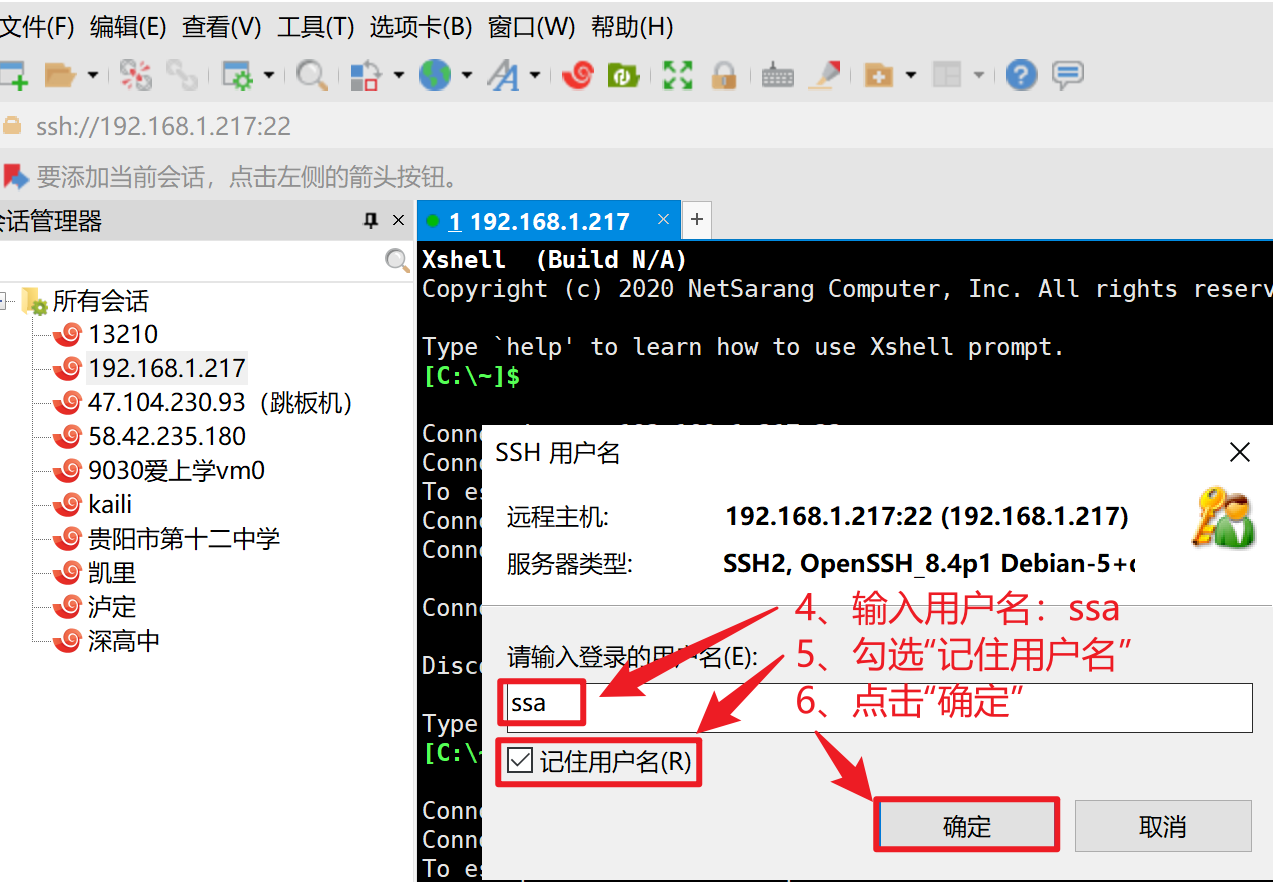Click the keyboard key-mapping toolbar icon
This screenshot has width=1273, height=882.
pos(778,76)
